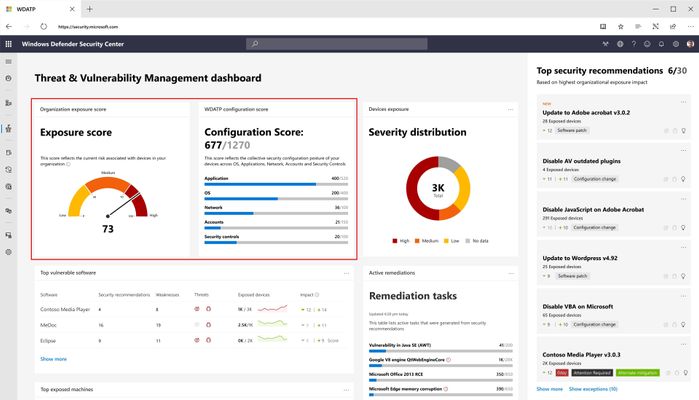Open the settings gear in header
The height and width of the screenshot is (400, 699).
[x=676, y=44]
